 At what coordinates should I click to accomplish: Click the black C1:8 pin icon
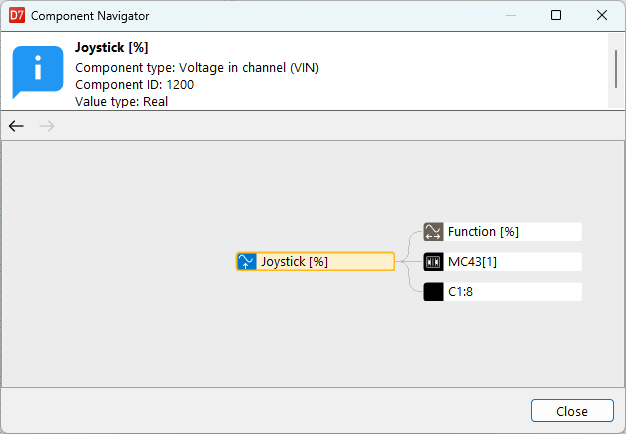click(x=433, y=292)
